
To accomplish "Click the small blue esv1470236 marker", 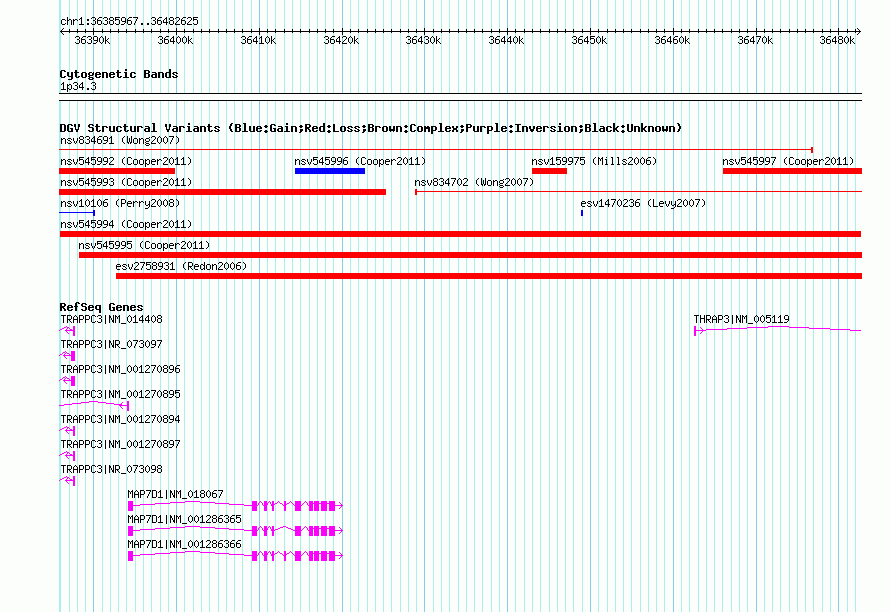I will (582, 213).
